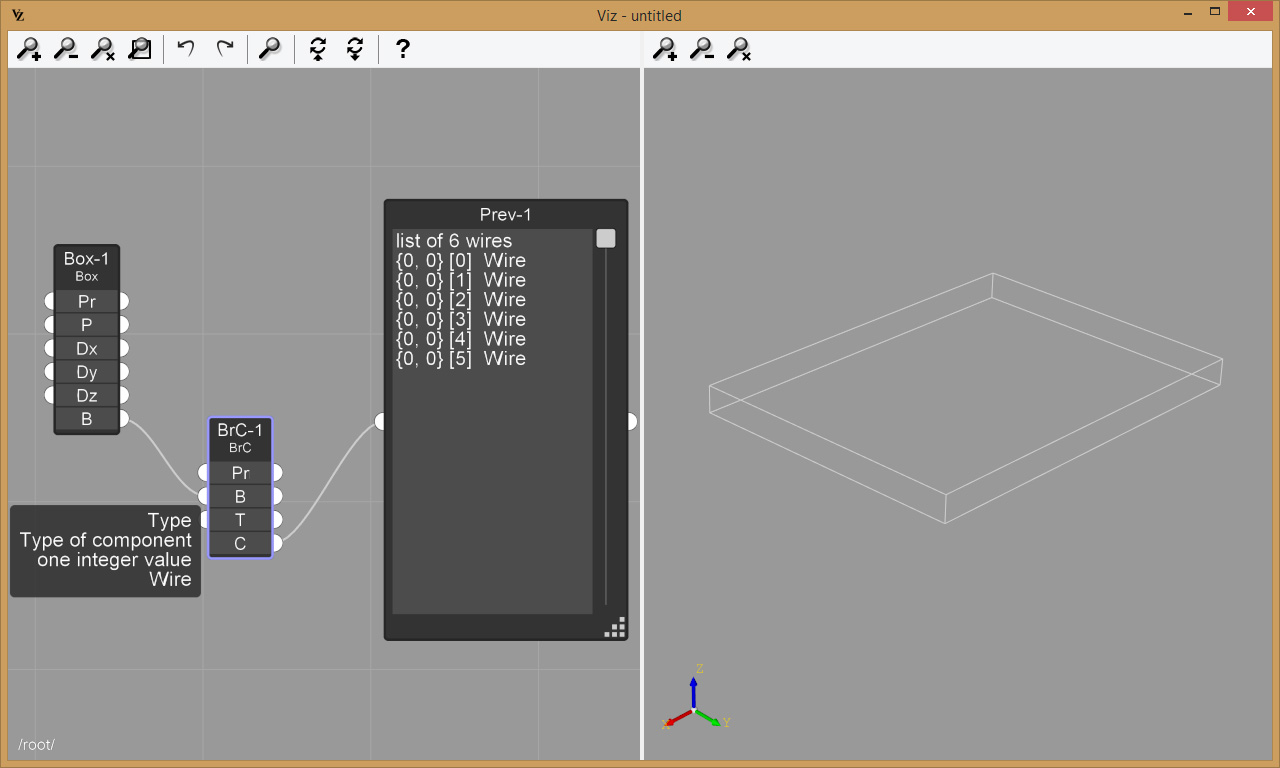Click zoom out icon in graph toolbar
The width and height of the screenshot is (1280, 768).
pos(66,49)
